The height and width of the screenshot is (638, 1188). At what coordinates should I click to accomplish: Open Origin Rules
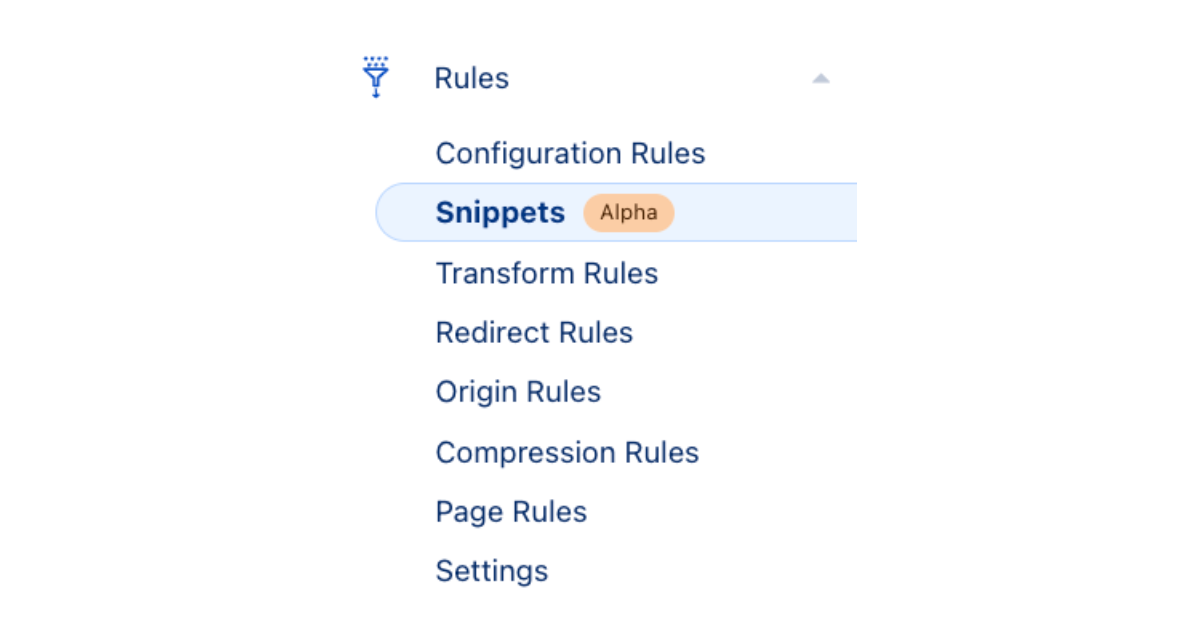point(518,392)
